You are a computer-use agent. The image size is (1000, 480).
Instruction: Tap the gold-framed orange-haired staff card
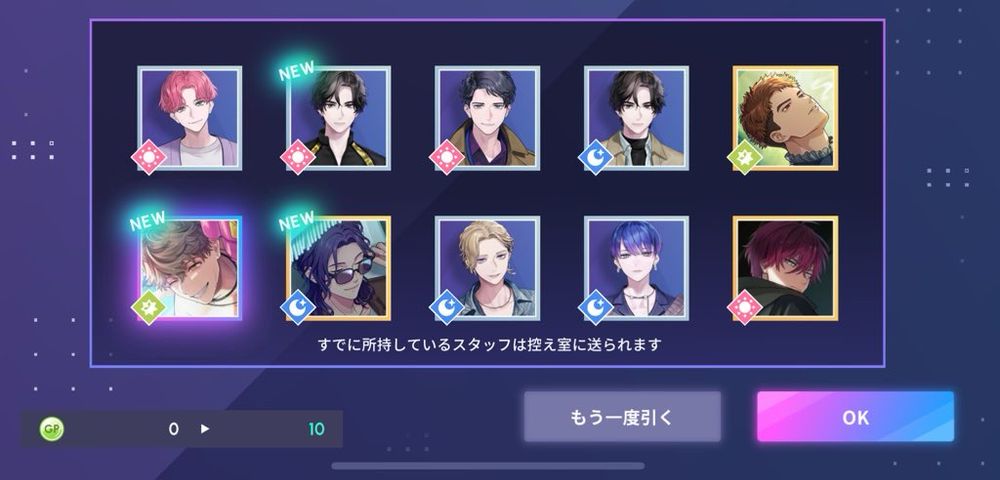click(785, 118)
